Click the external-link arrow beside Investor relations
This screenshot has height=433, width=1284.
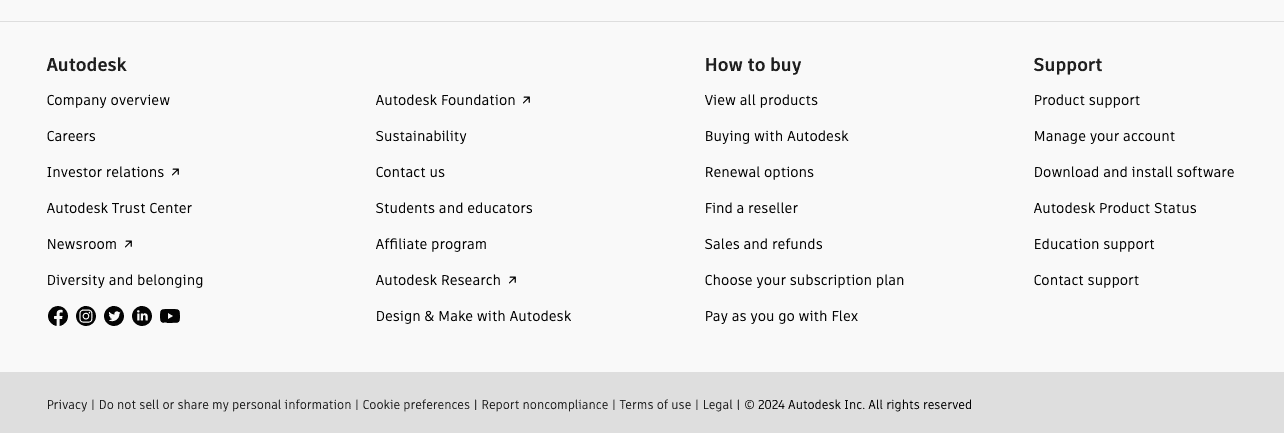(175, 172)
